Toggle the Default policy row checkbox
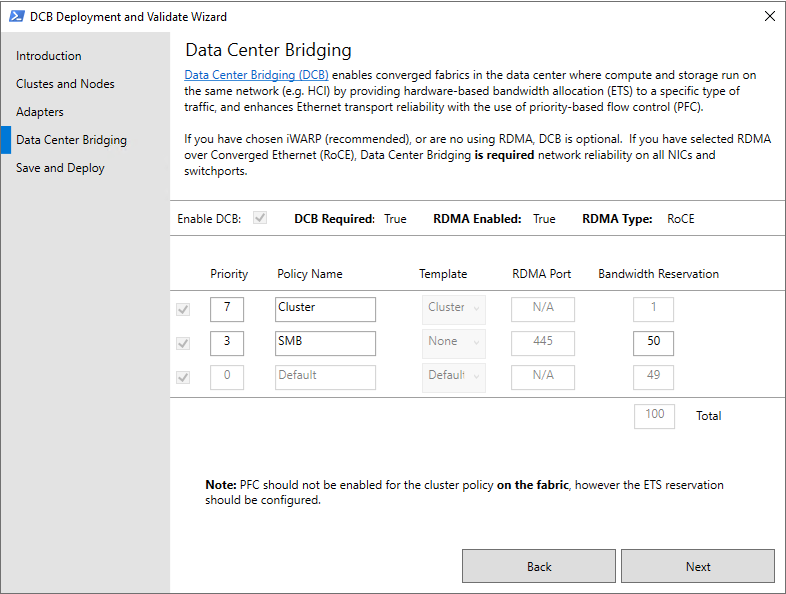 pyautogui.click(x=183, y=377)
